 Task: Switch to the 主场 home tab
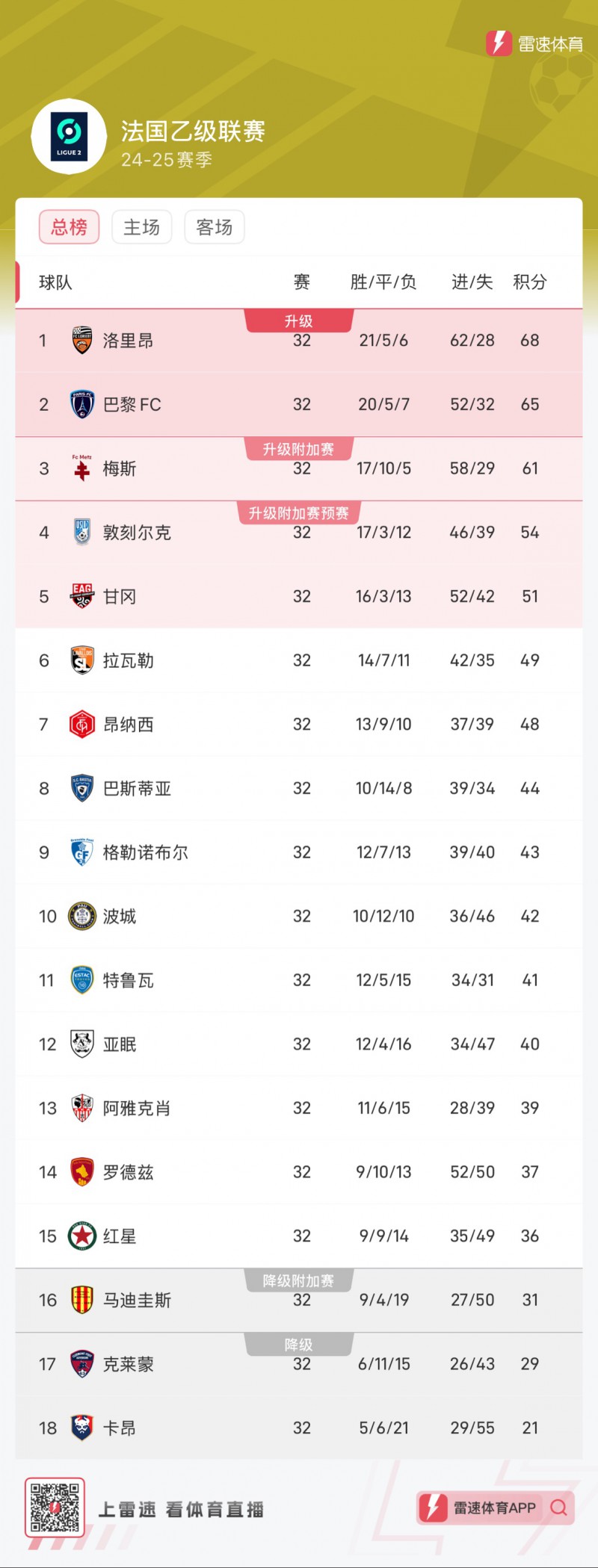(142, 227)
